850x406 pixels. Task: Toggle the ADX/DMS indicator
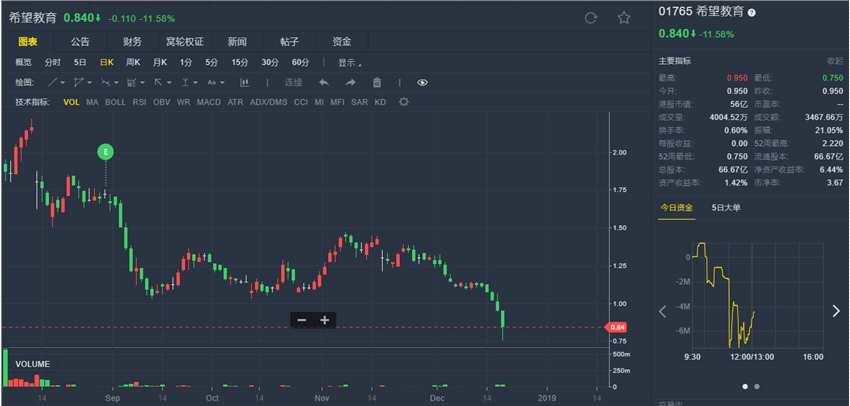(269, 102)
